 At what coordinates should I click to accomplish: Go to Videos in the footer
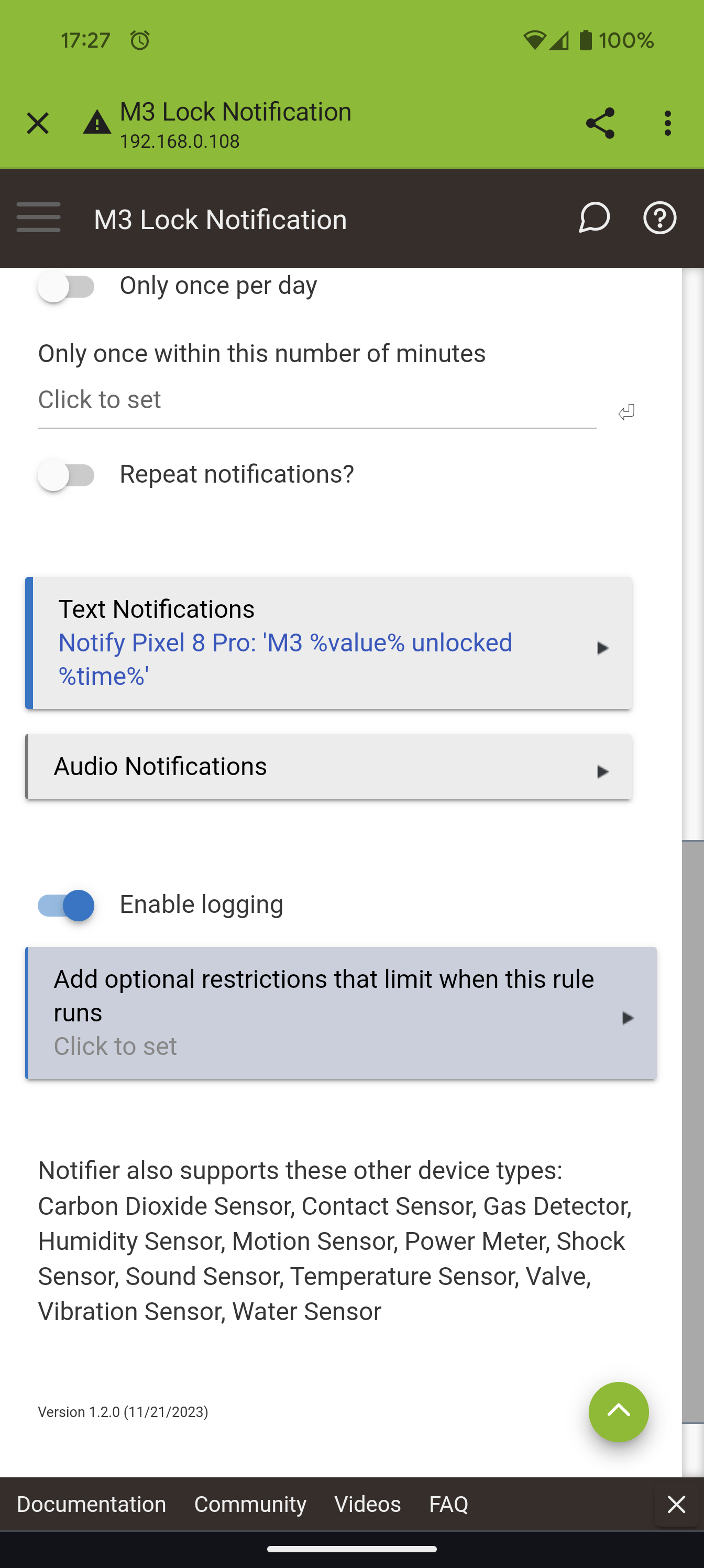tap(368, 1504)
